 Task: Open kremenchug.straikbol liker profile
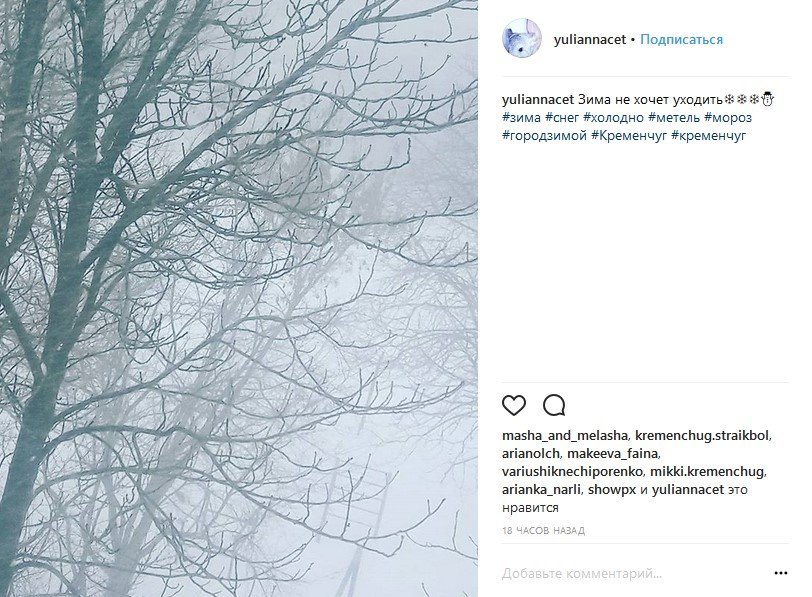pyautogui.click(x=702, y=436)
